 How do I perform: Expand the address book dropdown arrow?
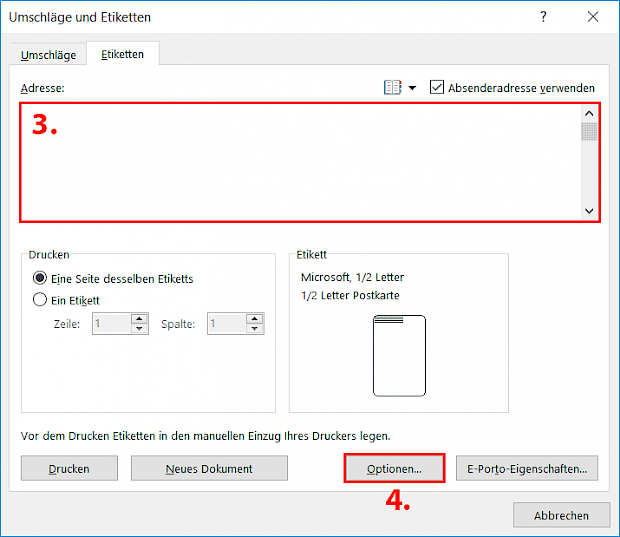coord(412,88)
